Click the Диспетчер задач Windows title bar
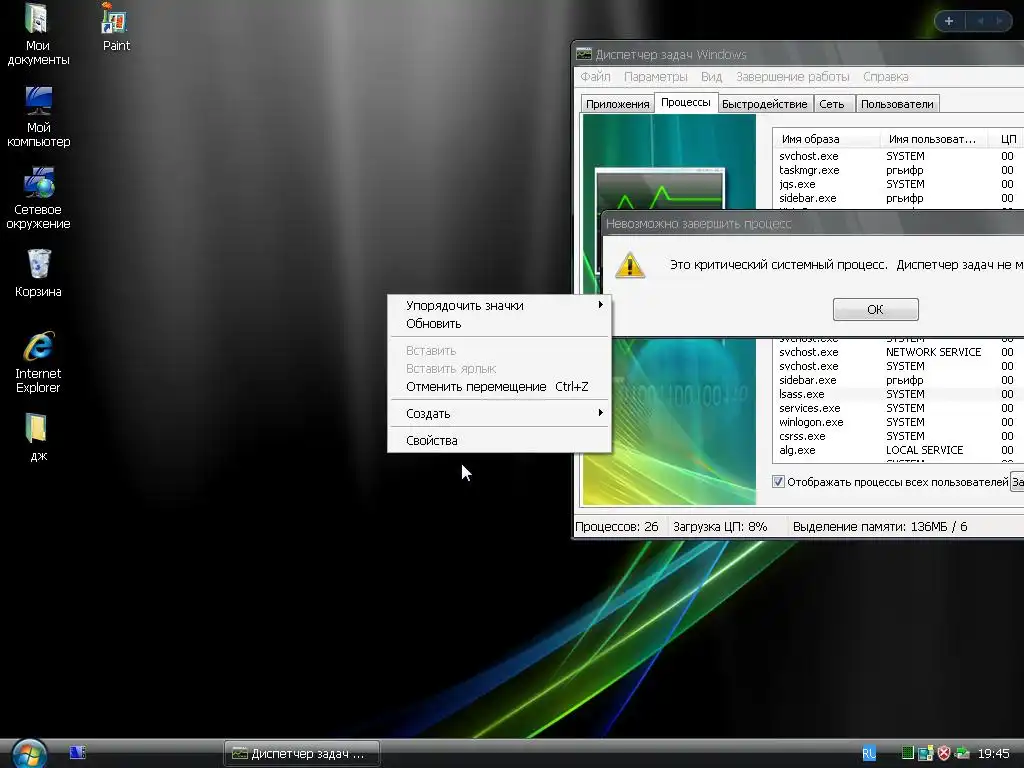 (671, 55)
